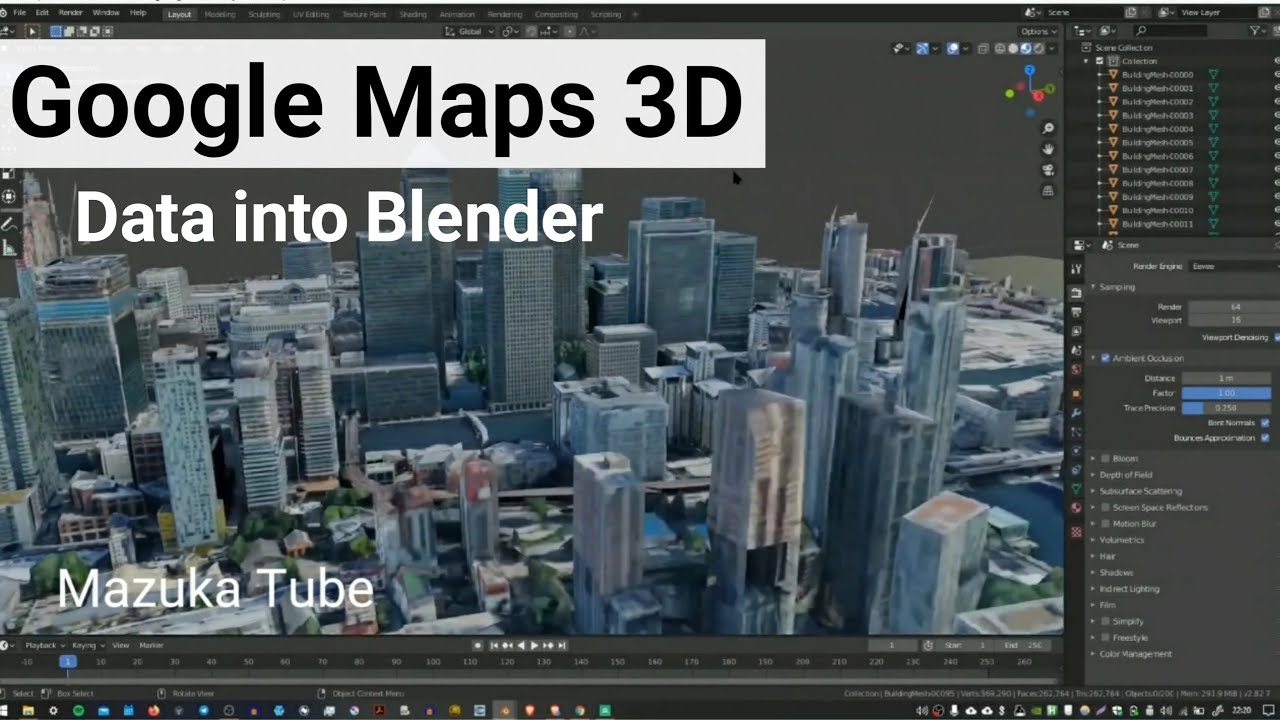Click the hand pan view gizmo
The image size is (1280, 720).
pyautogui.click(x=1048, y=149)
